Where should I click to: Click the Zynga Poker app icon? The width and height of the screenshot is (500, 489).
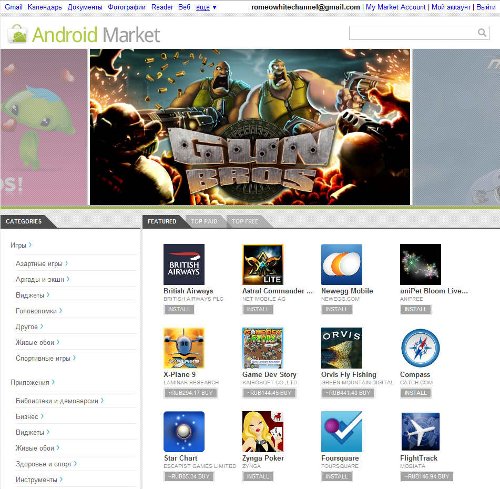(263, 431)
